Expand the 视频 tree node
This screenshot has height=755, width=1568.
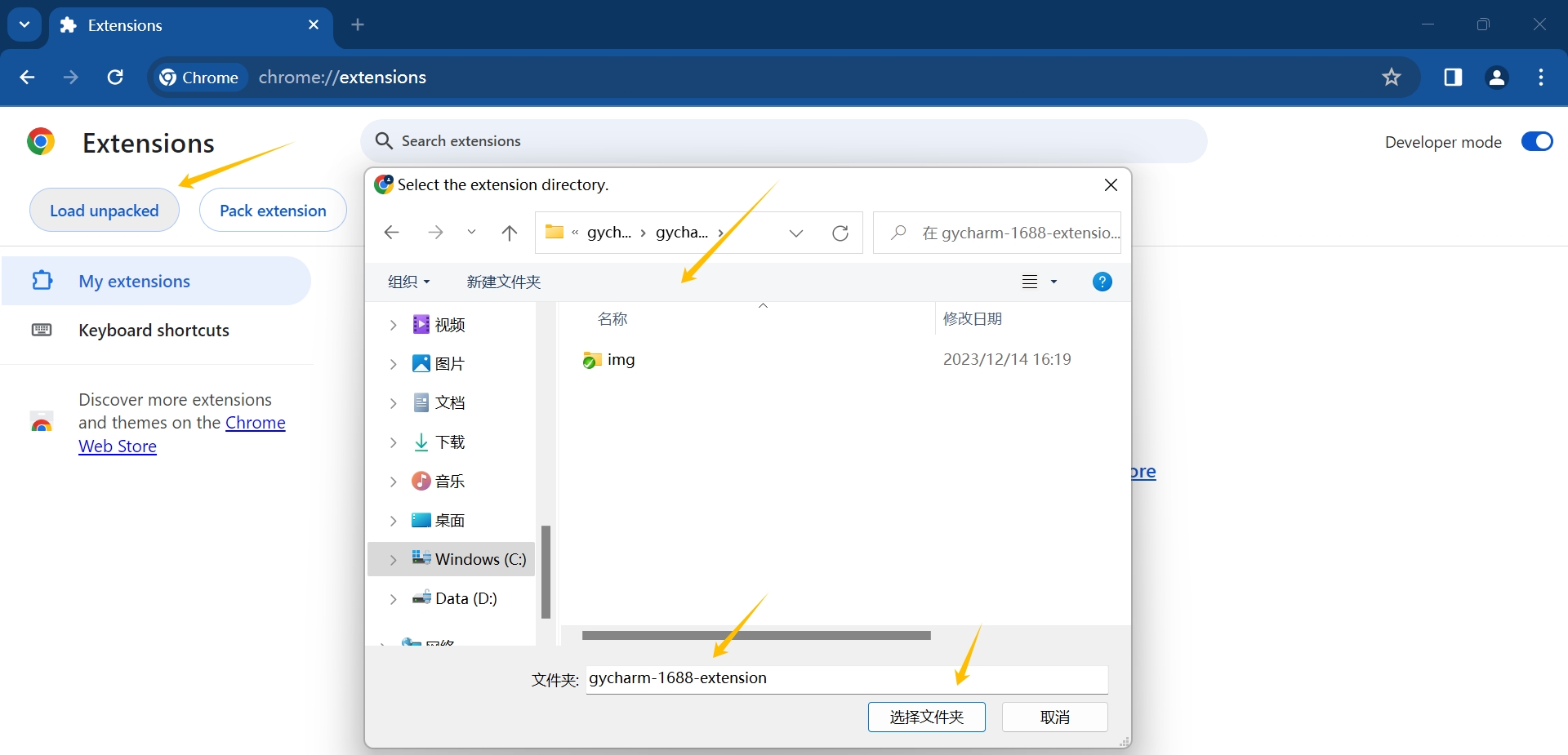(393, 325)
